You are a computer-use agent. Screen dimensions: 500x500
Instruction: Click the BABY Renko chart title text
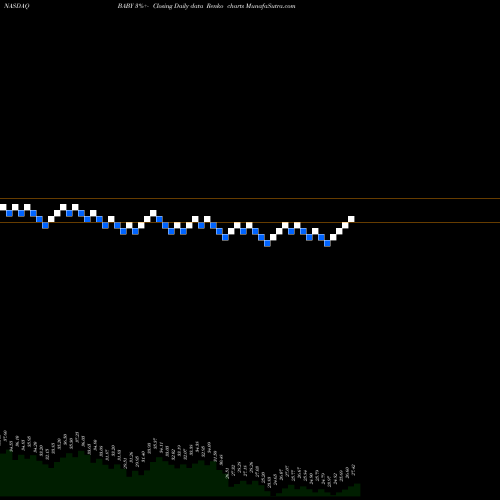click(x=206, y=6)
